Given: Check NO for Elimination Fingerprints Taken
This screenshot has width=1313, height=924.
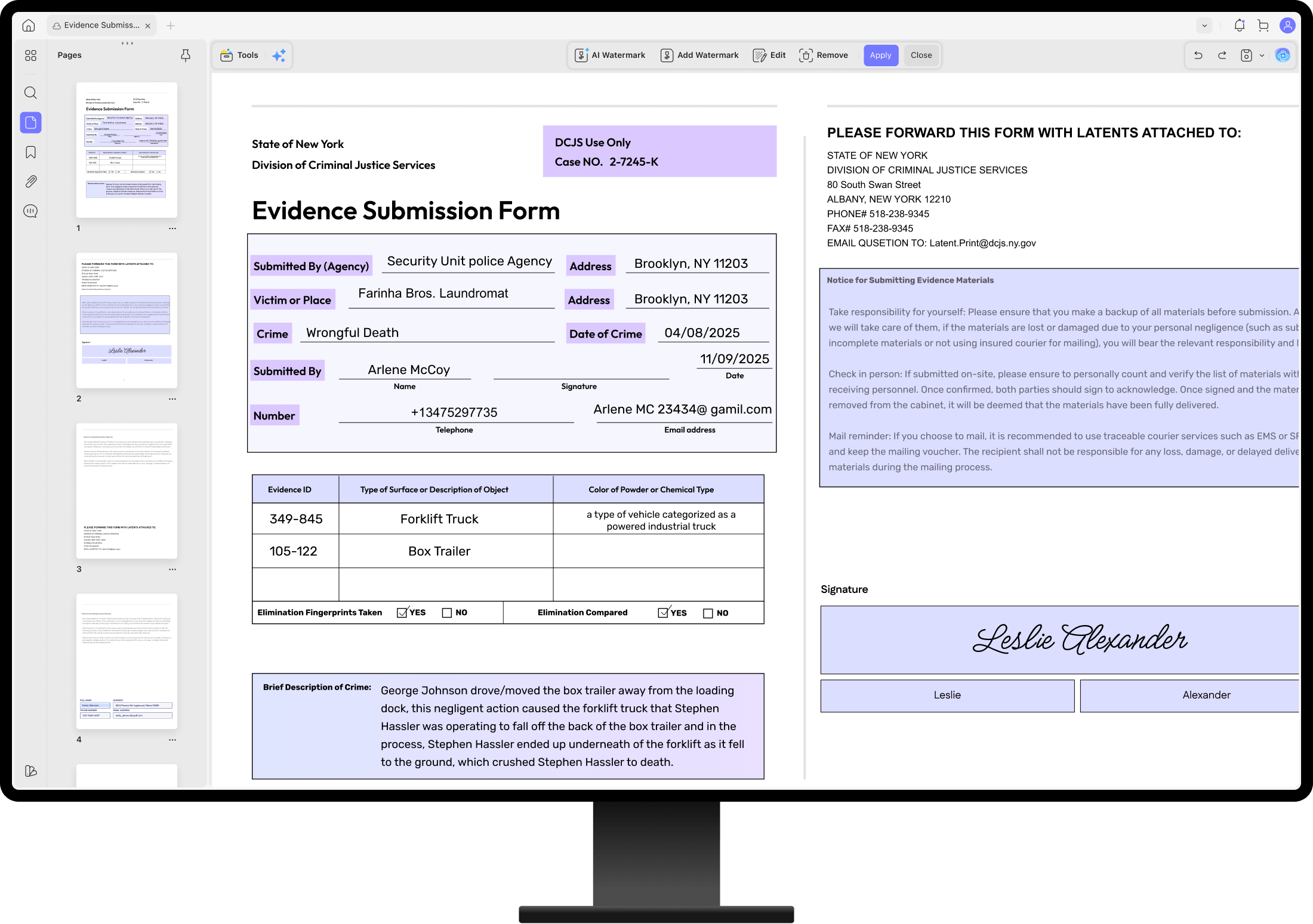Looking at the screenshot, I should coord(446,613).
